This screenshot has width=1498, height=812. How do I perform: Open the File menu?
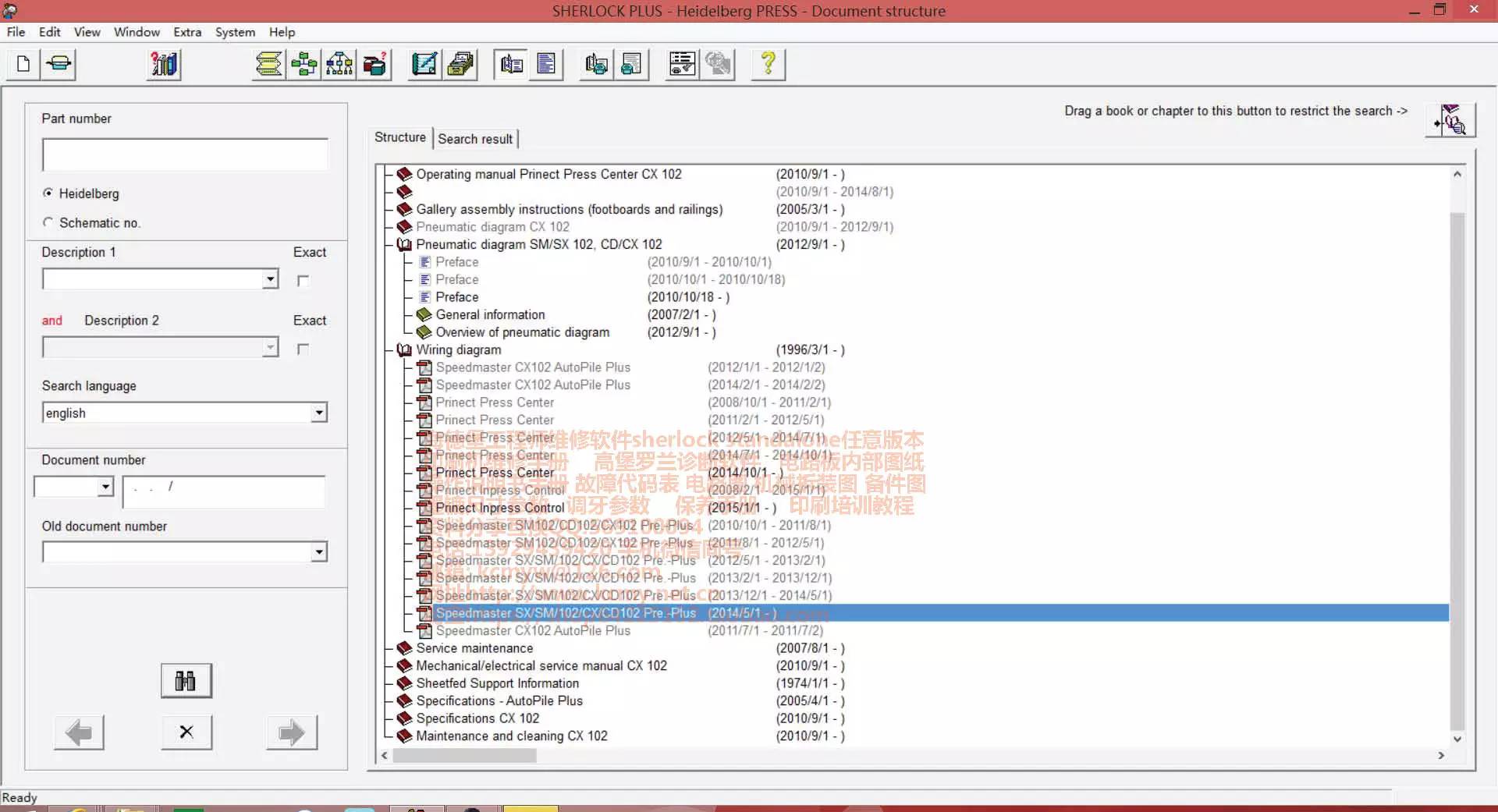point(16,32)
